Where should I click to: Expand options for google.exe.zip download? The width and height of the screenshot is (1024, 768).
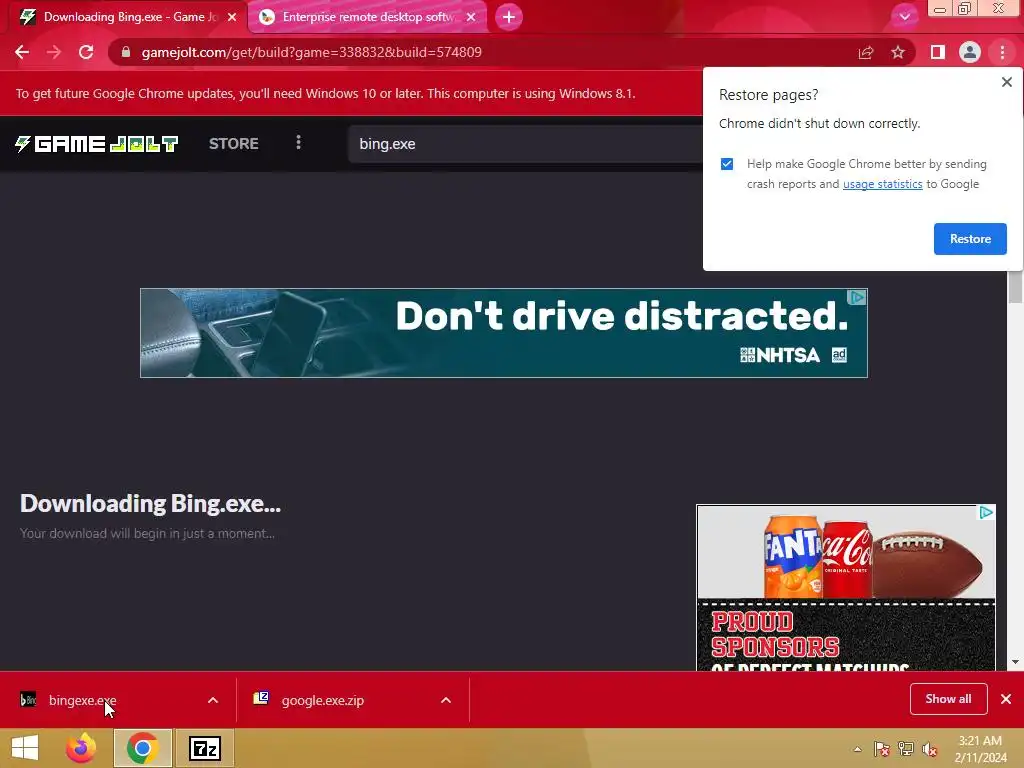pyautogui.click(x=446, y=700)
